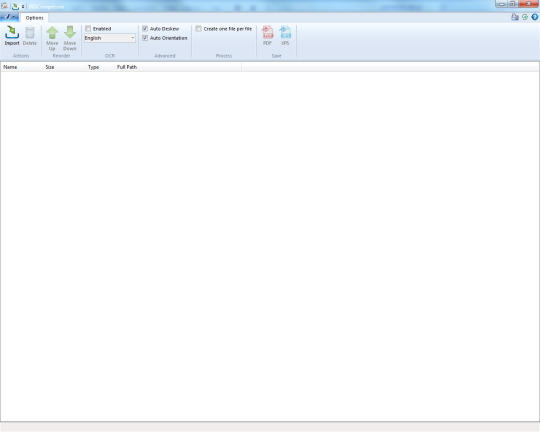Viewport: 540px width, 432px height.
Task: Click the quick access import icon in the title bar
Action: tap(15, 6)
